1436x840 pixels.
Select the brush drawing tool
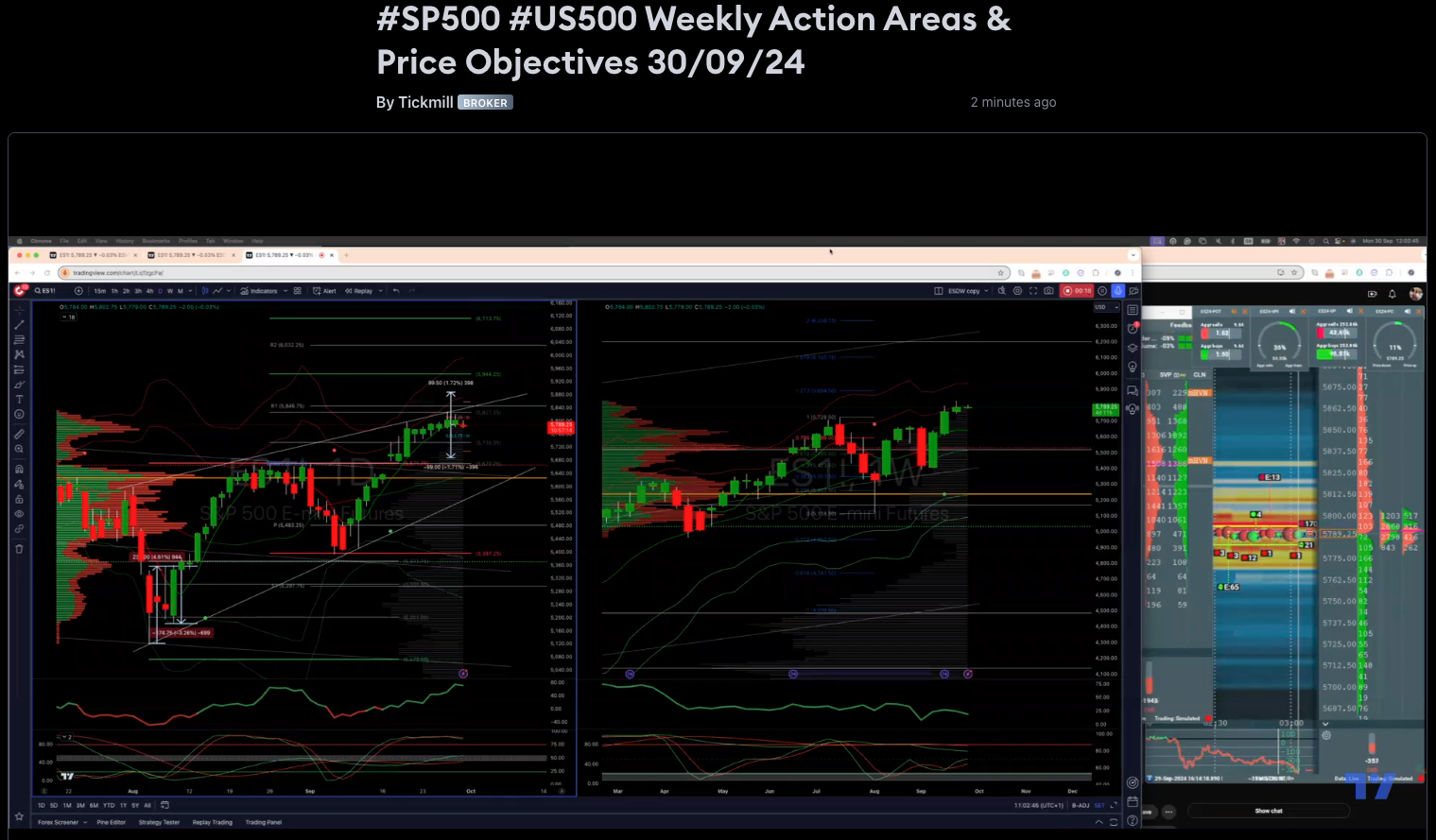[x=19, y=385]
